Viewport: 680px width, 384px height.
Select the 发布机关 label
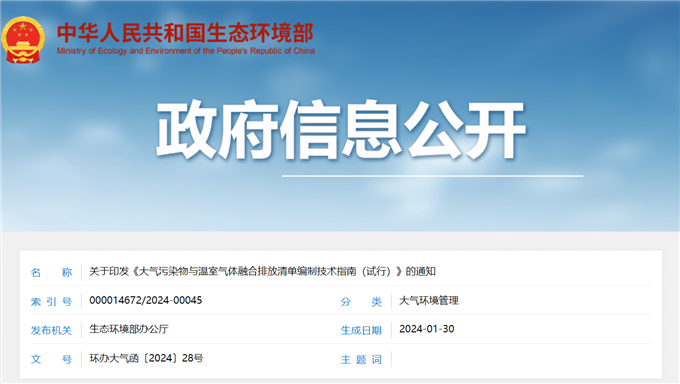[x=51, y=330]
